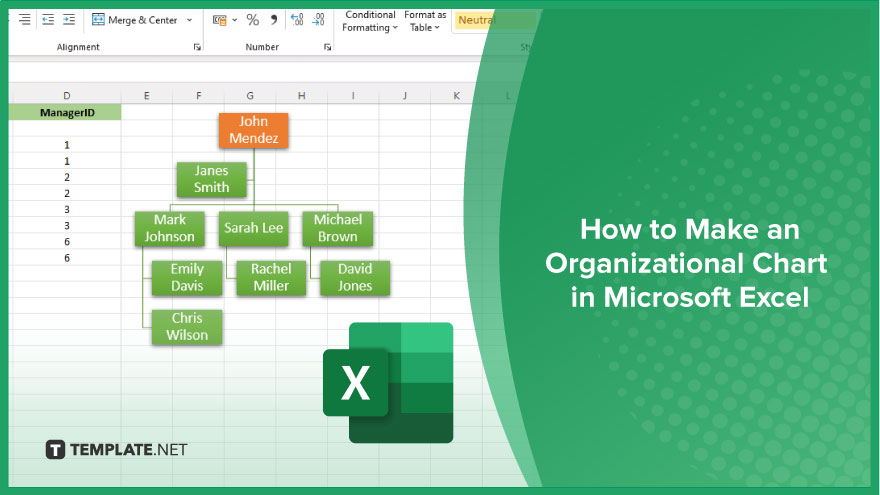The height and width of the screenshot is (495, 880).
Task: Select the Michael Brown chart box
Action: coord(338,228)
